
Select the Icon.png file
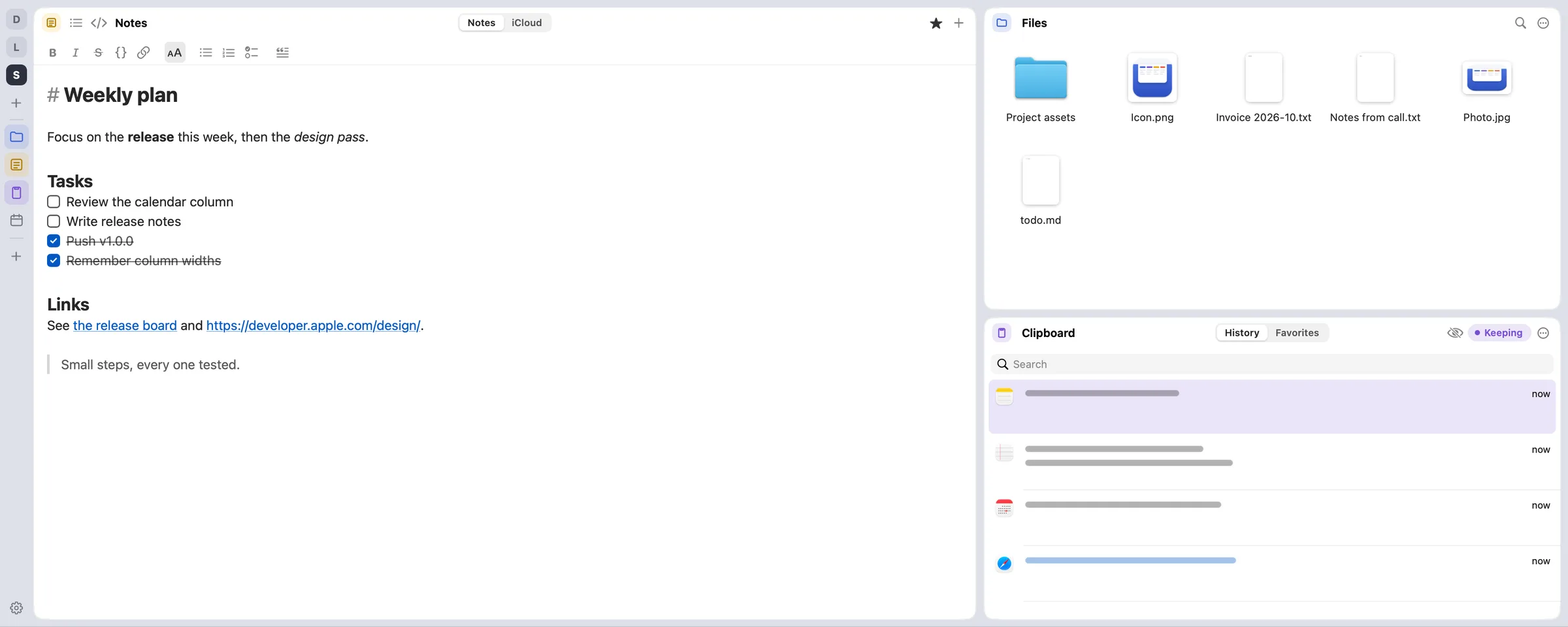[1152, 88]
